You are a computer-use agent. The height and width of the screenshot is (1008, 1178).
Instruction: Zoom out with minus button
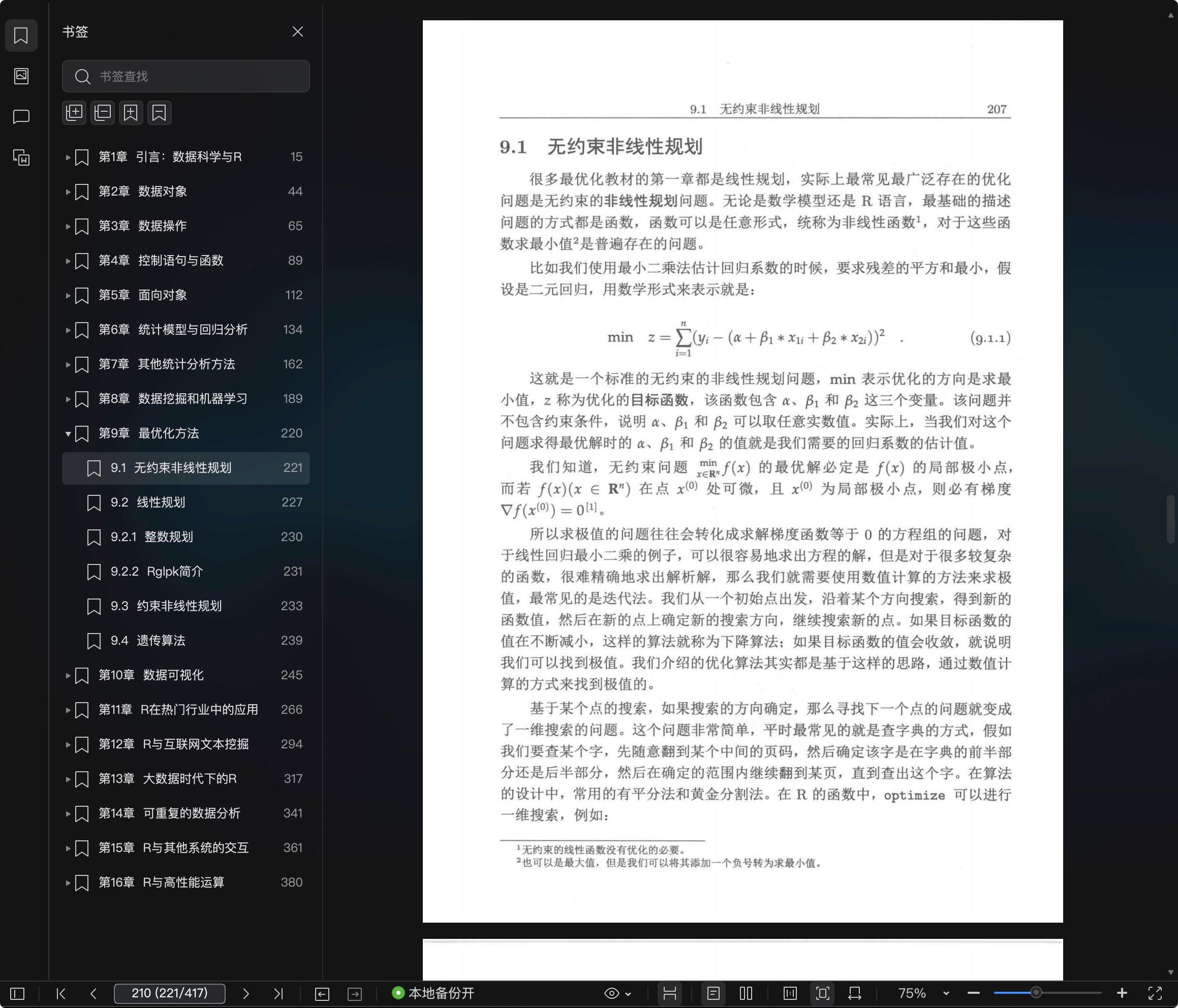[973, 994]
